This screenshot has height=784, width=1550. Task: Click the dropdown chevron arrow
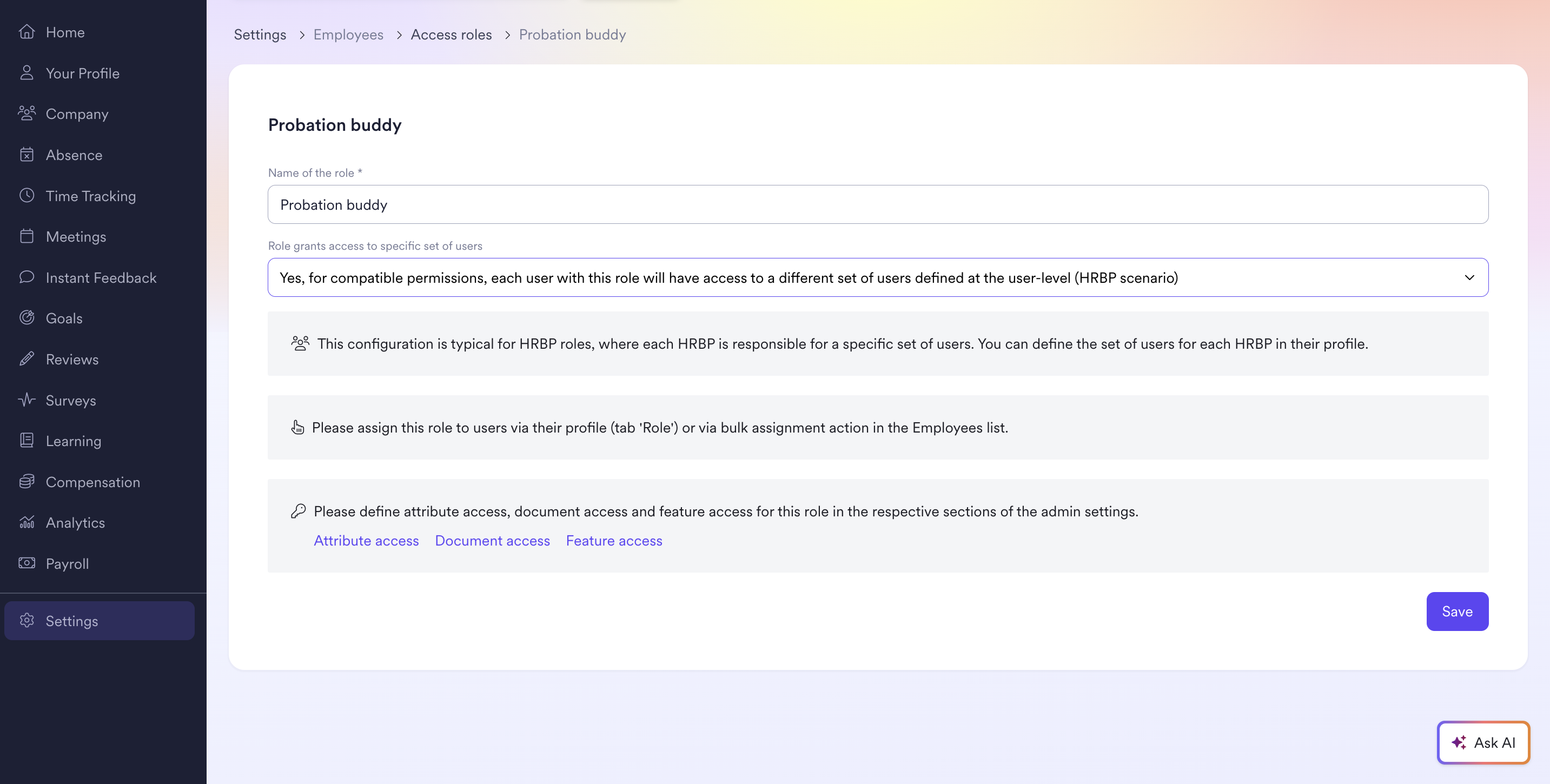pos(1469,277)
